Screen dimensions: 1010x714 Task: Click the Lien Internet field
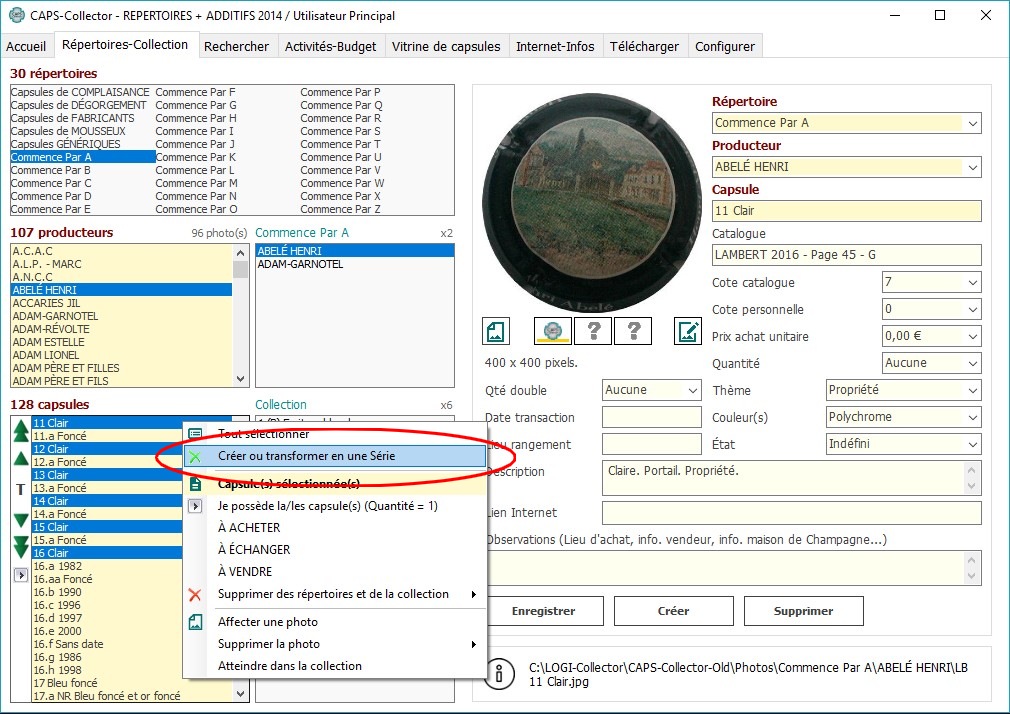coord(792,513)
